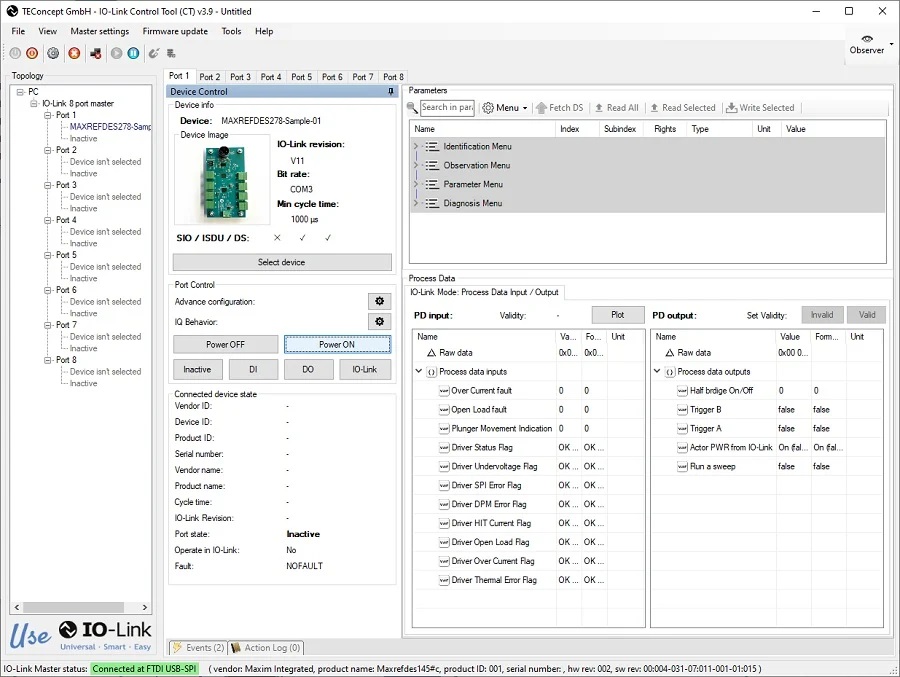Open the Observer role dropdown arrow
The image size is (900, 677).
pyautogui.click(x=891, y=44)
